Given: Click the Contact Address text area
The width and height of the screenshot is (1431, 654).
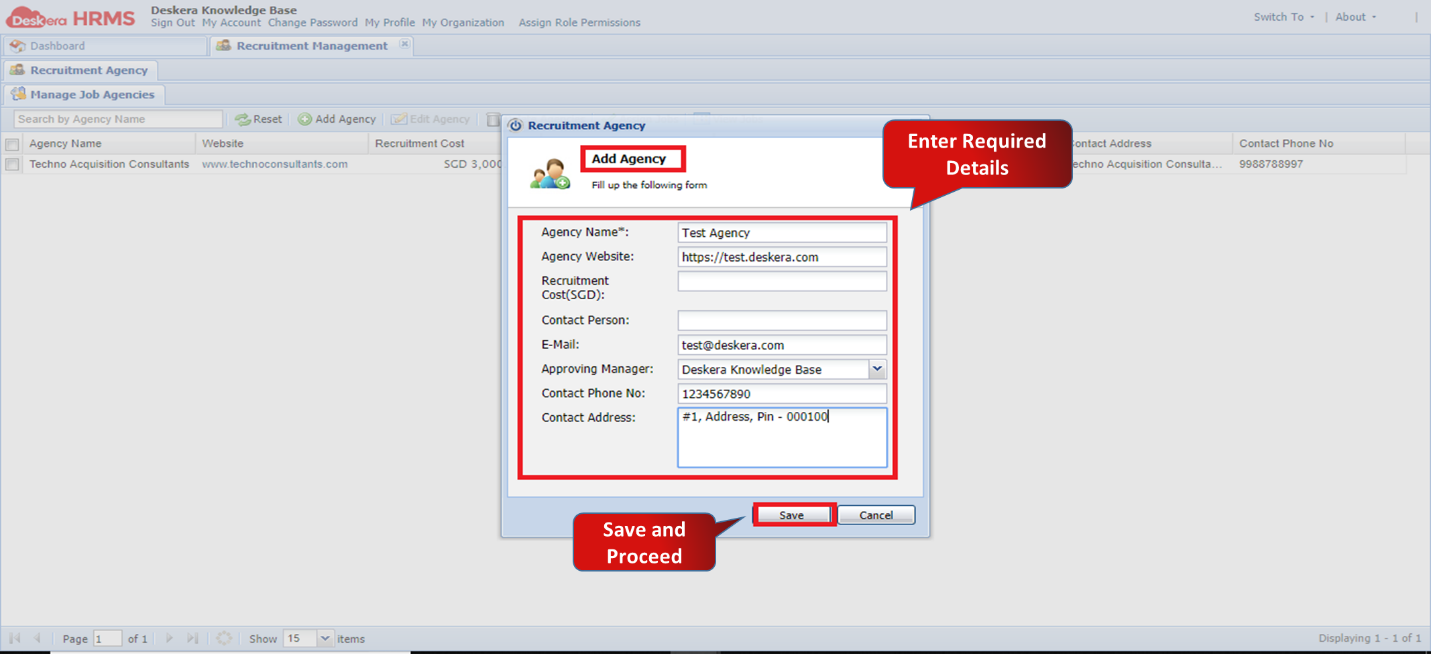Looking at the screenshot, I should pos(782,437).
